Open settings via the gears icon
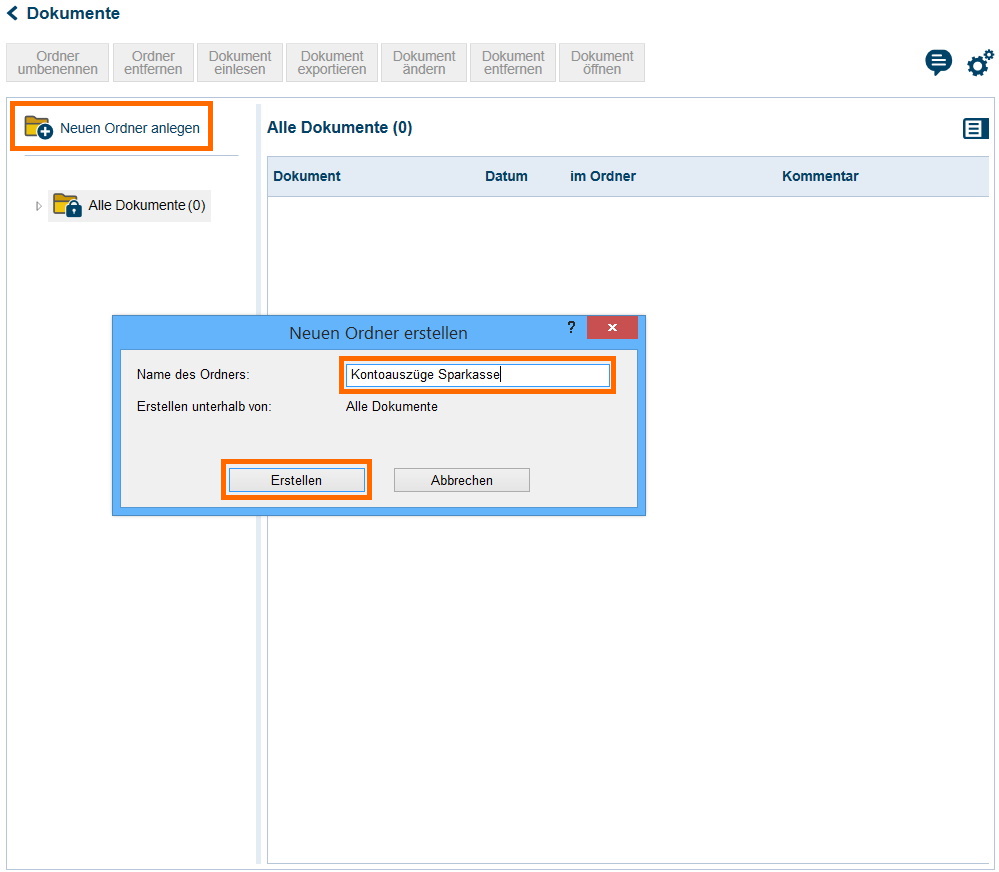Viewport: 999px width, 872px height. coord(979,63)
